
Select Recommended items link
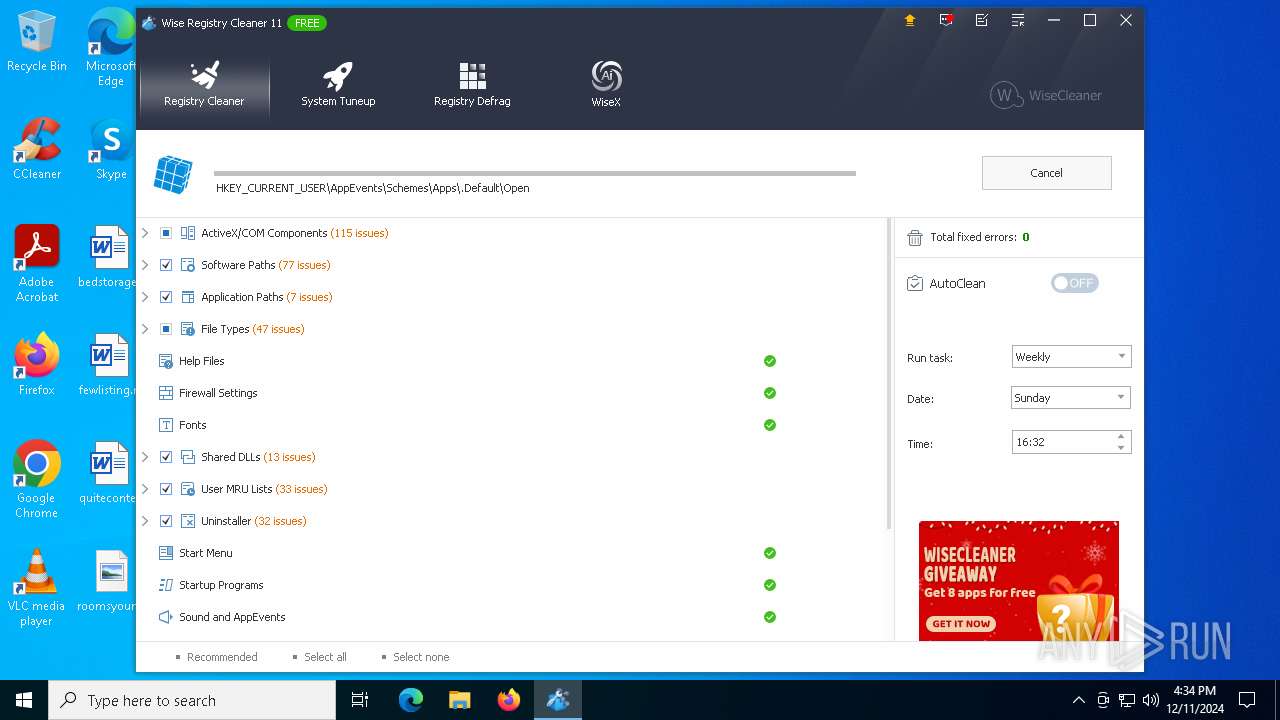pos(222,657)
